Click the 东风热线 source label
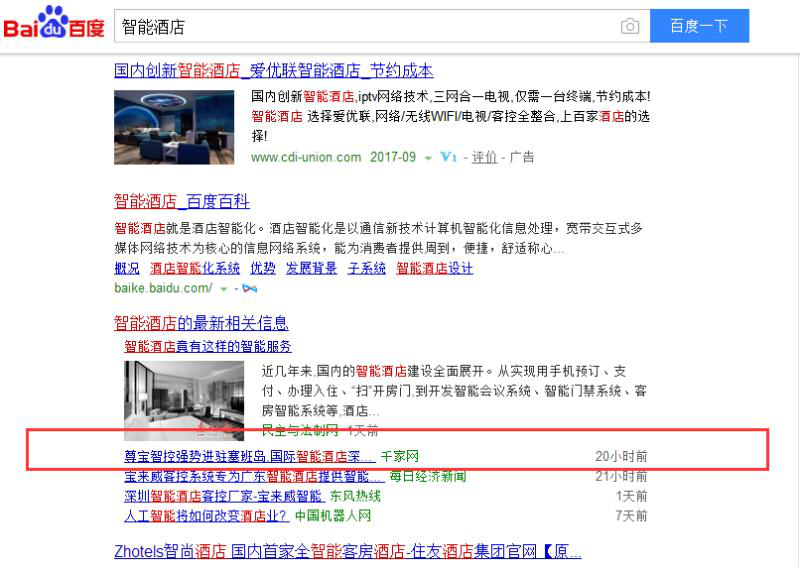 click(355, 496)
